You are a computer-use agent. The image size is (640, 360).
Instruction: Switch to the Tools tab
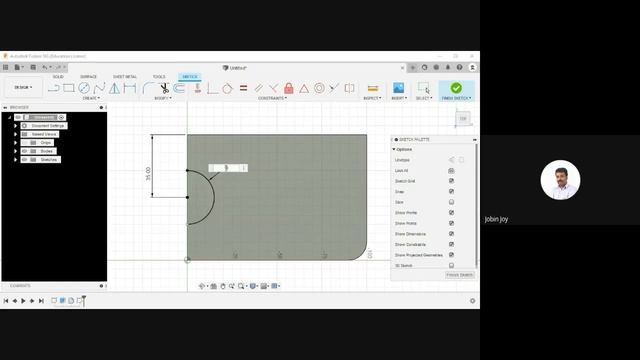point(159,77)
